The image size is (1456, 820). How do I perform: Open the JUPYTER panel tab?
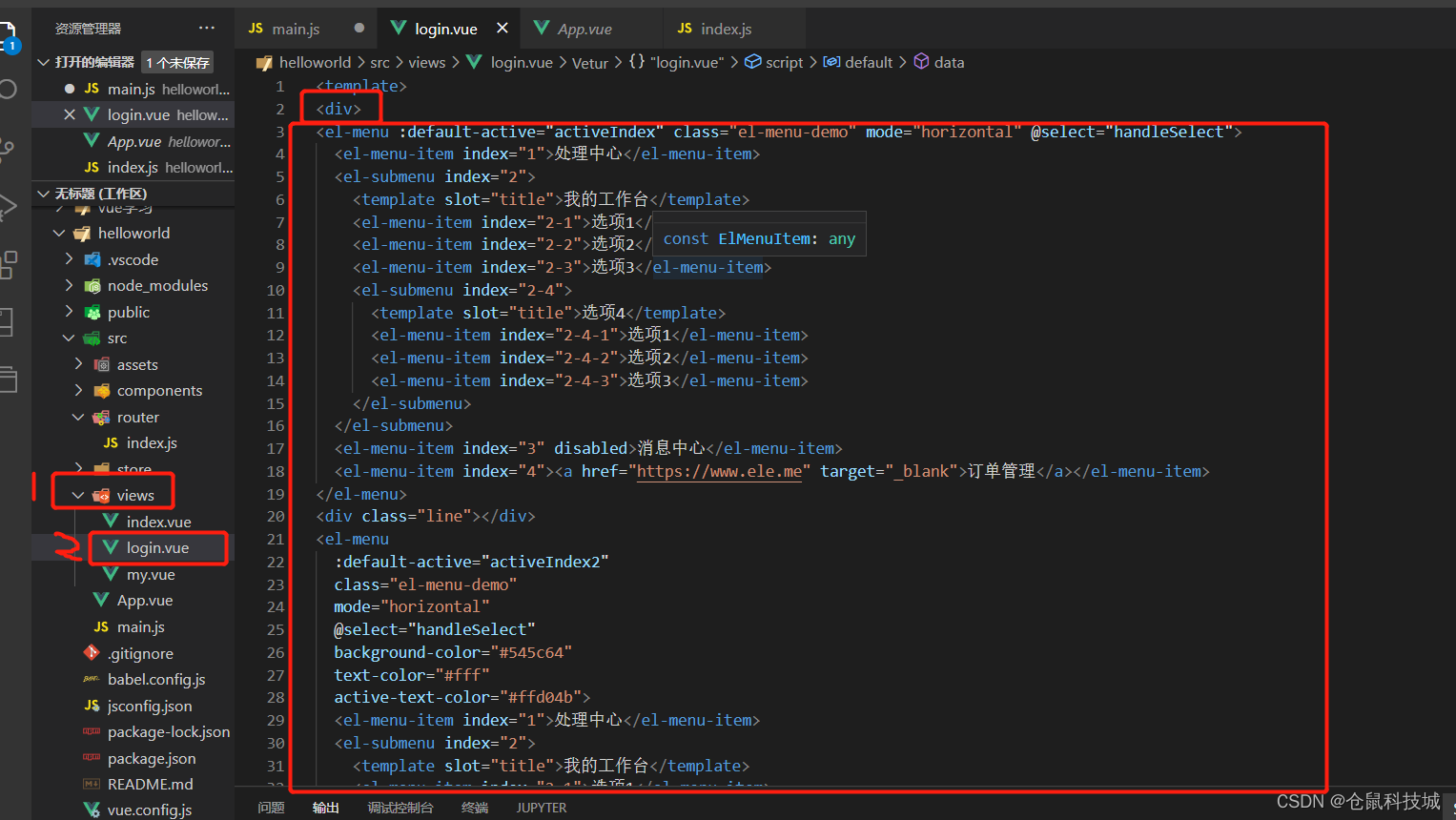coord(542,808)
